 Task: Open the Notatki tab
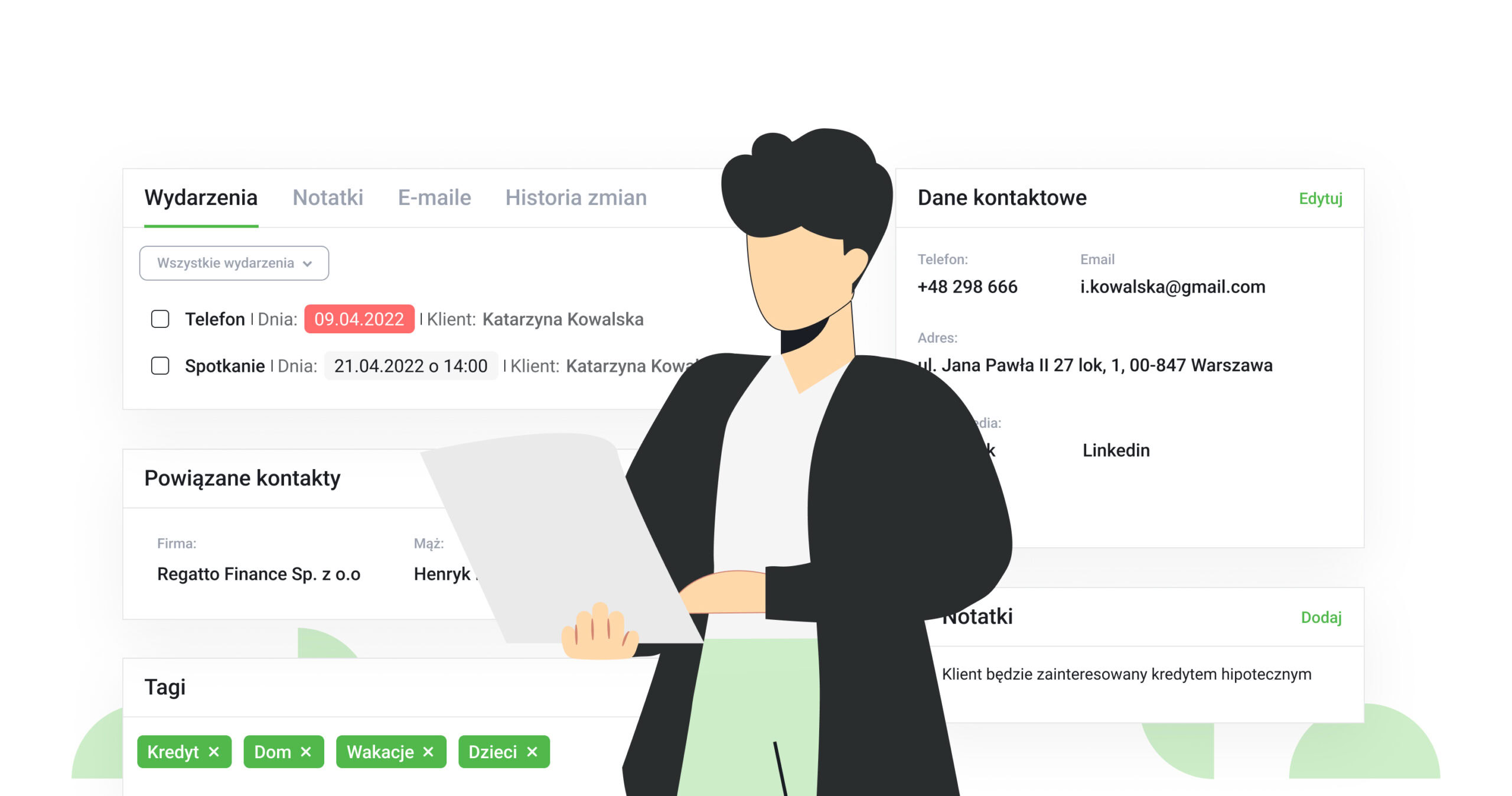(328, 197)
